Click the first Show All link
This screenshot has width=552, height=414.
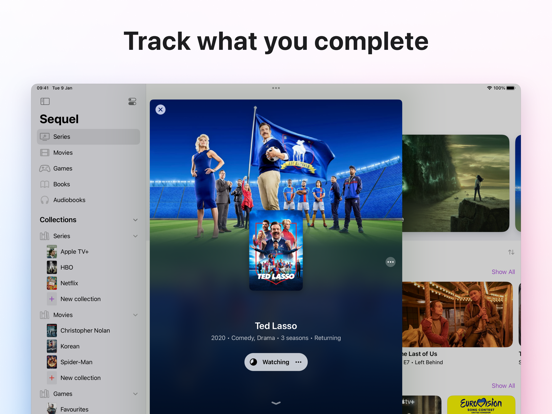click(503, 272)
